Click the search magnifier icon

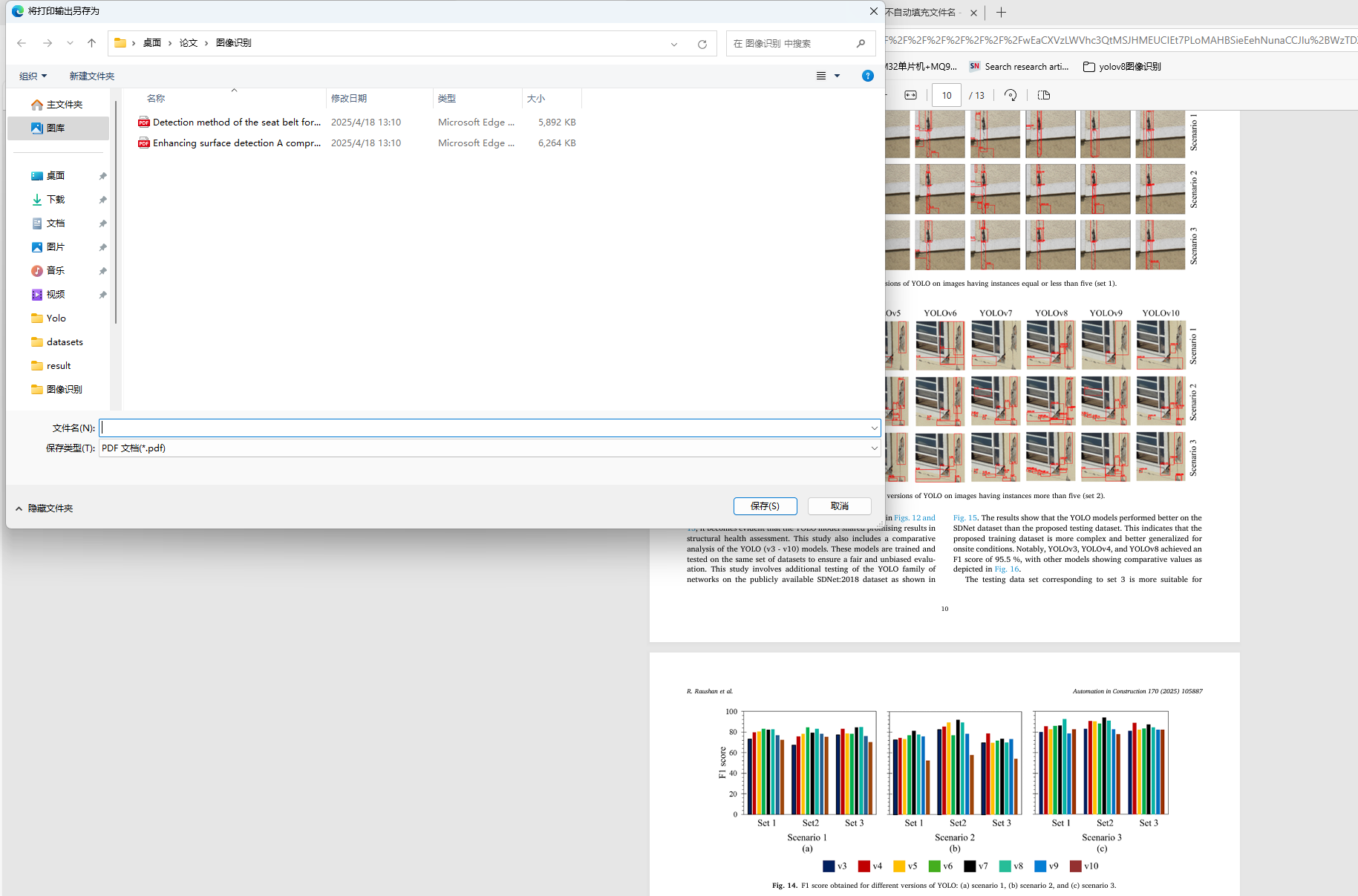click(861, 44)
